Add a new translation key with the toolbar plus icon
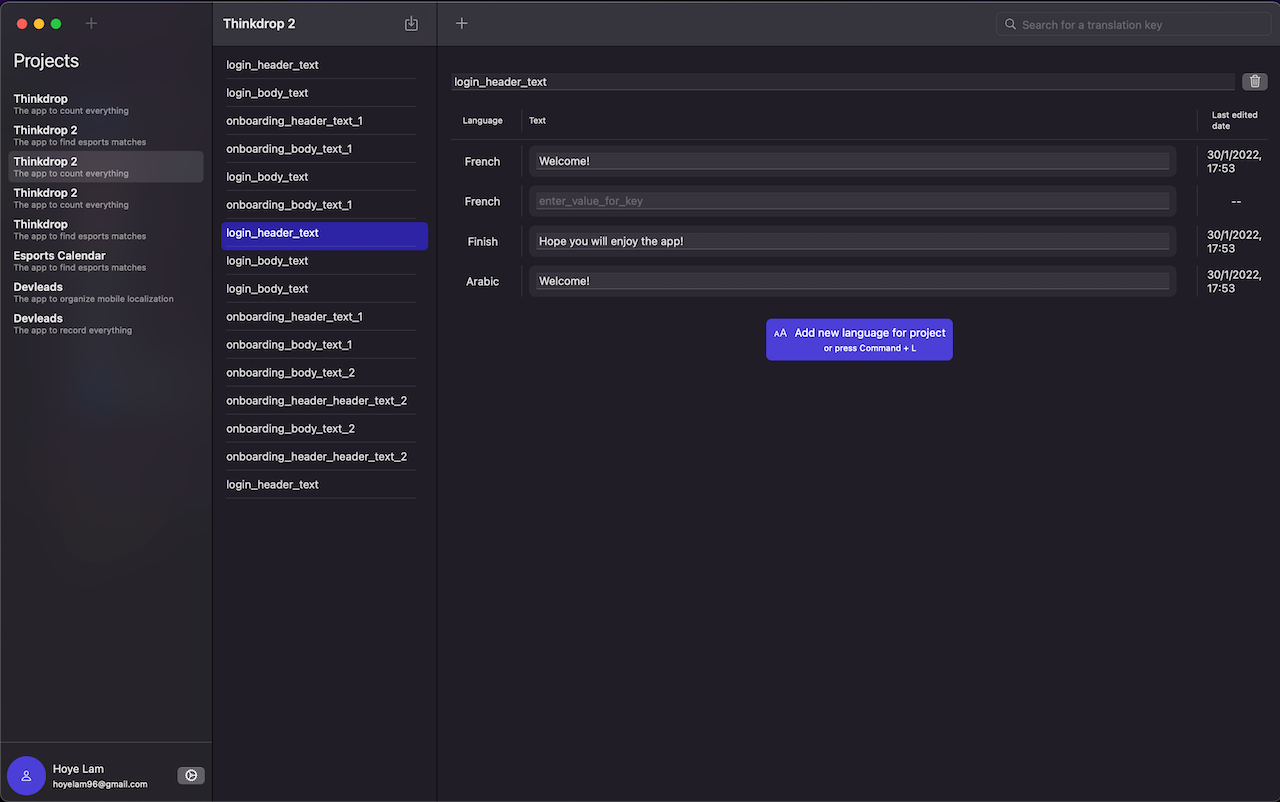1280x802 pixels. (461, 23)
